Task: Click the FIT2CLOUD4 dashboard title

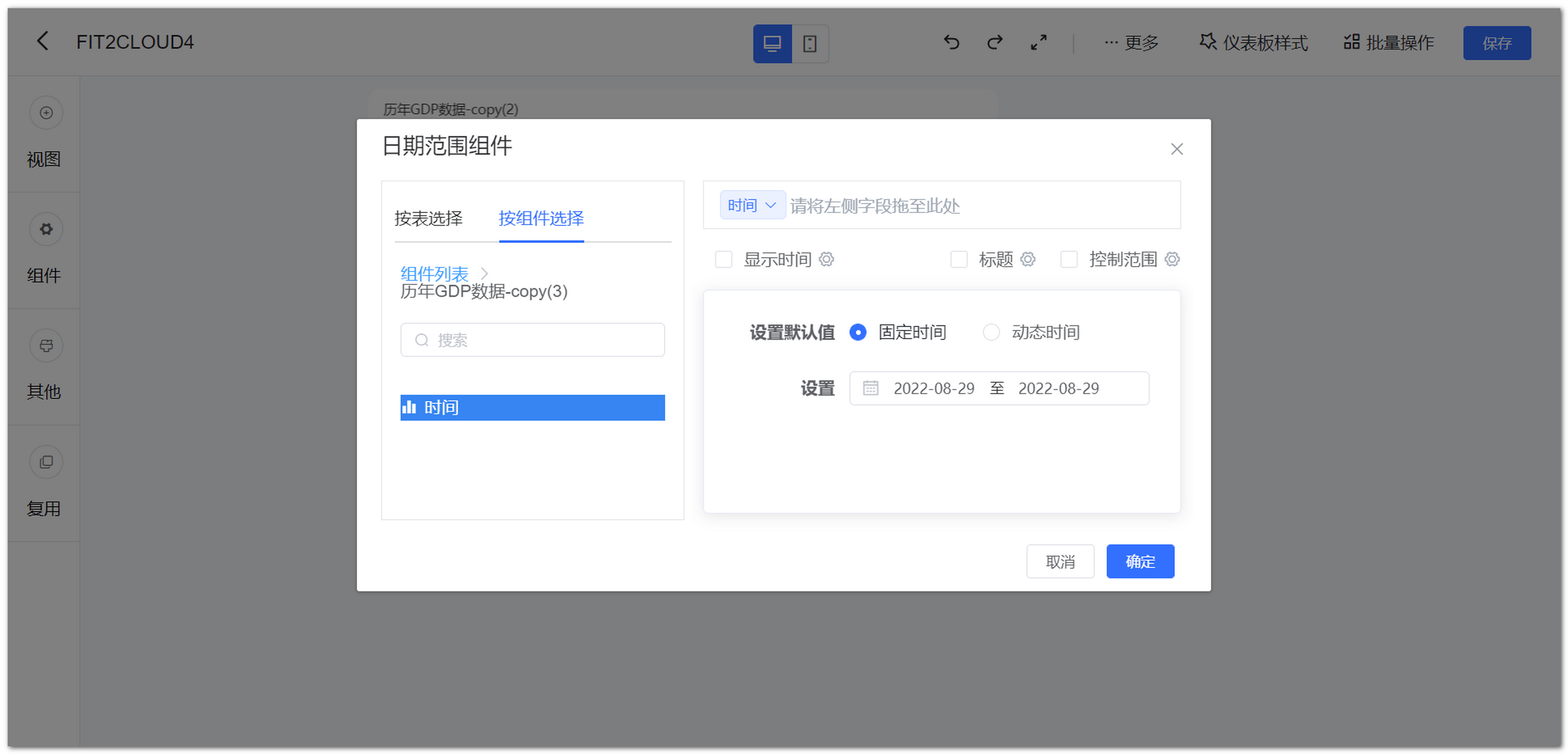Action: coord(135,42)
